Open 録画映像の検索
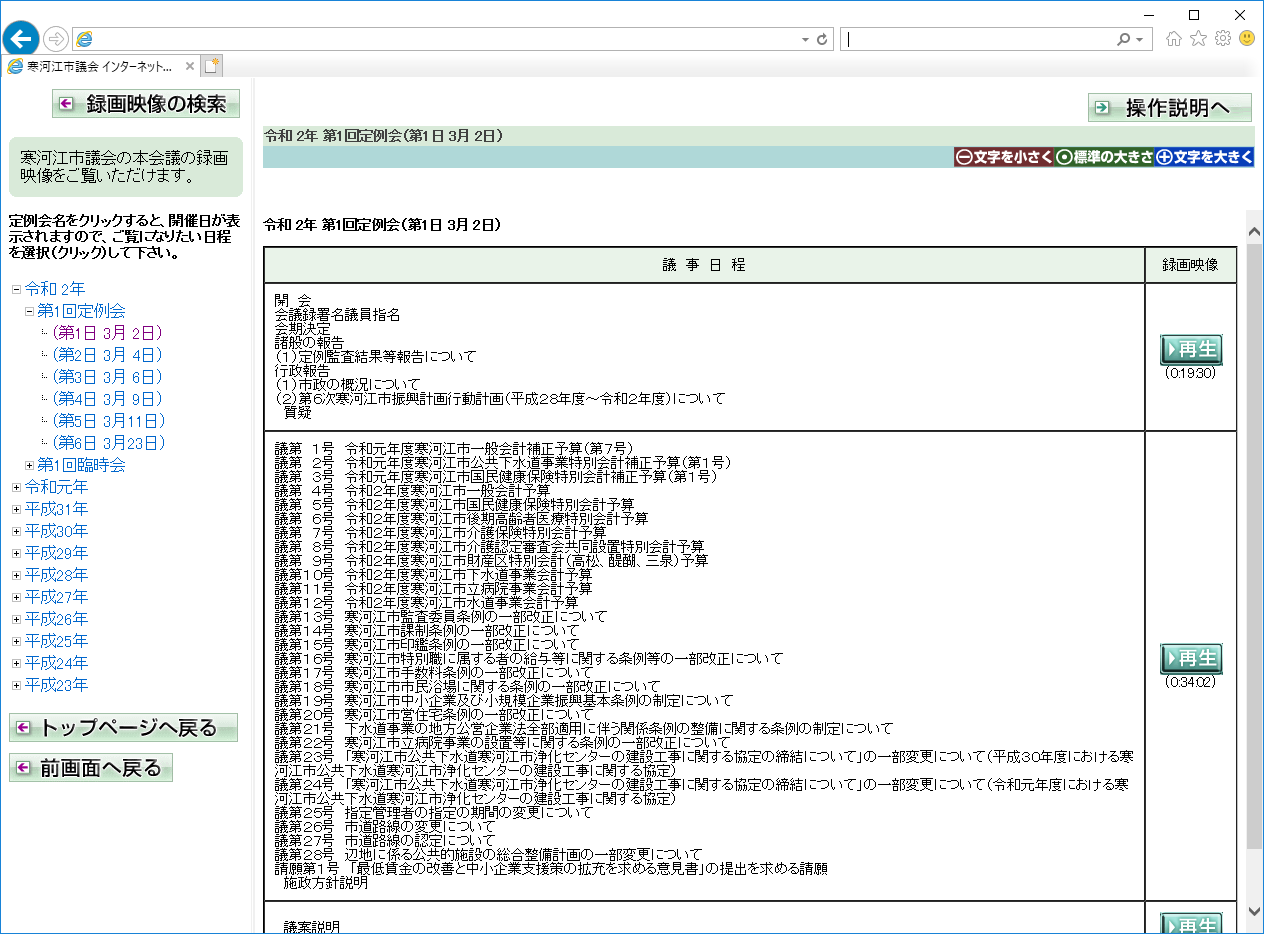This screenshot has height=934, width=1264. 146,103
